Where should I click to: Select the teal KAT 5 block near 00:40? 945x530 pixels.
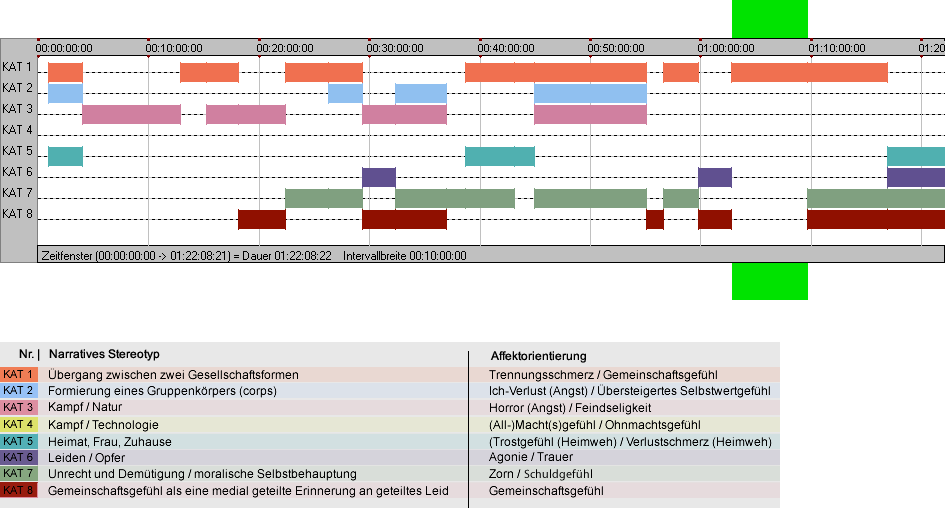coord(500,156)
